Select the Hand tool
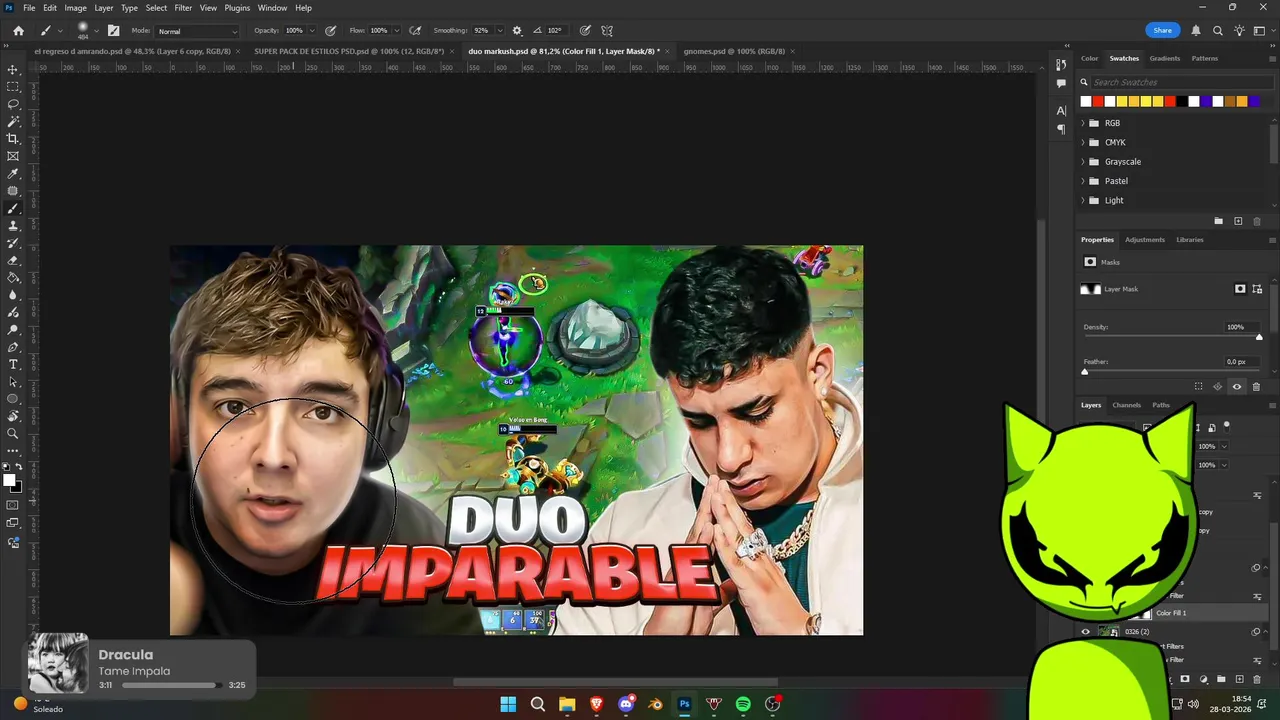This screenshot has width=1280, height=720. pyautogui.click(x=13, y=416)
